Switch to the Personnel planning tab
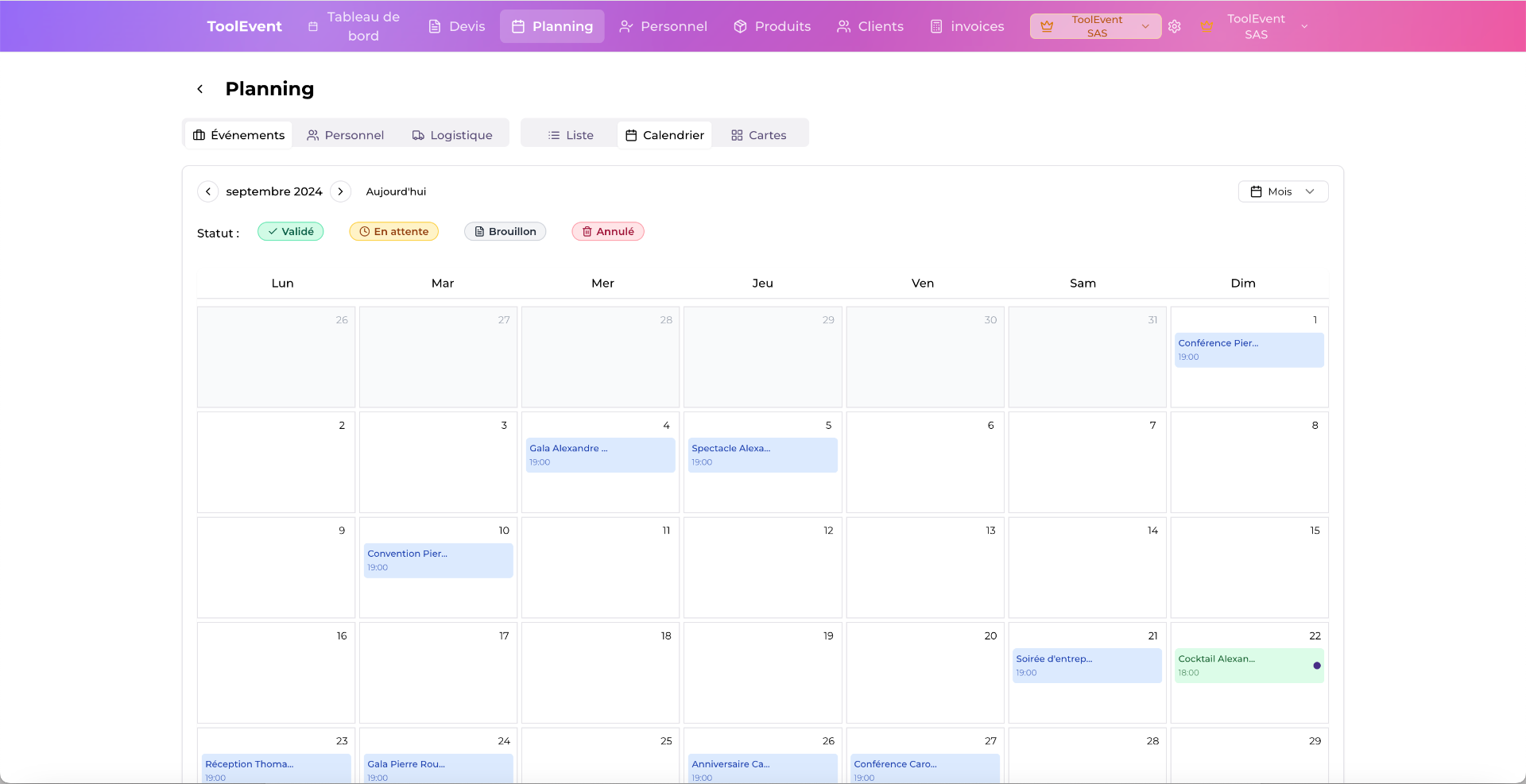The image size is (1526, 784). [x=346, y=135]
